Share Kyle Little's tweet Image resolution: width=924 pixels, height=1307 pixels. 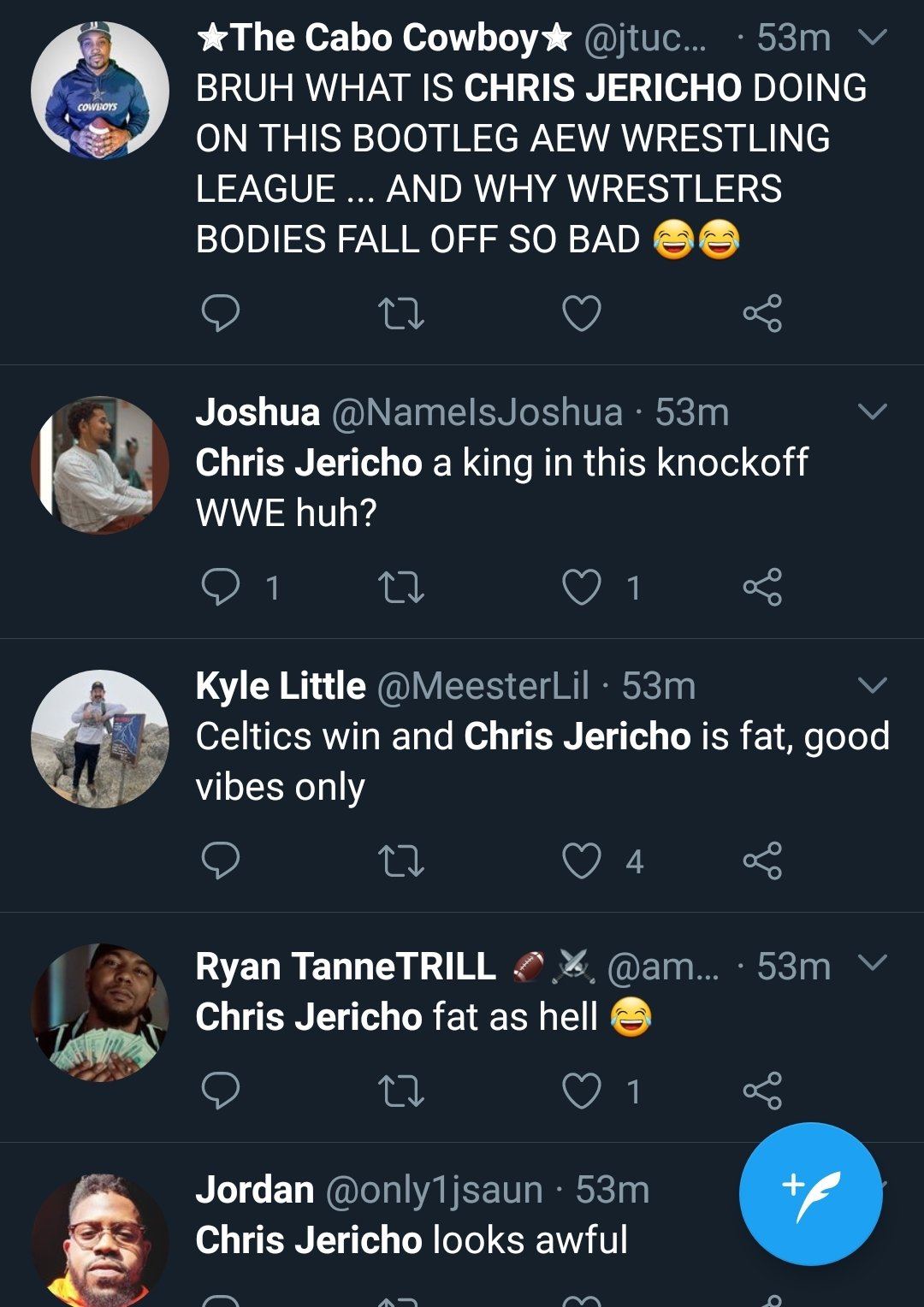pyautogui.click(x=761, y=860)
